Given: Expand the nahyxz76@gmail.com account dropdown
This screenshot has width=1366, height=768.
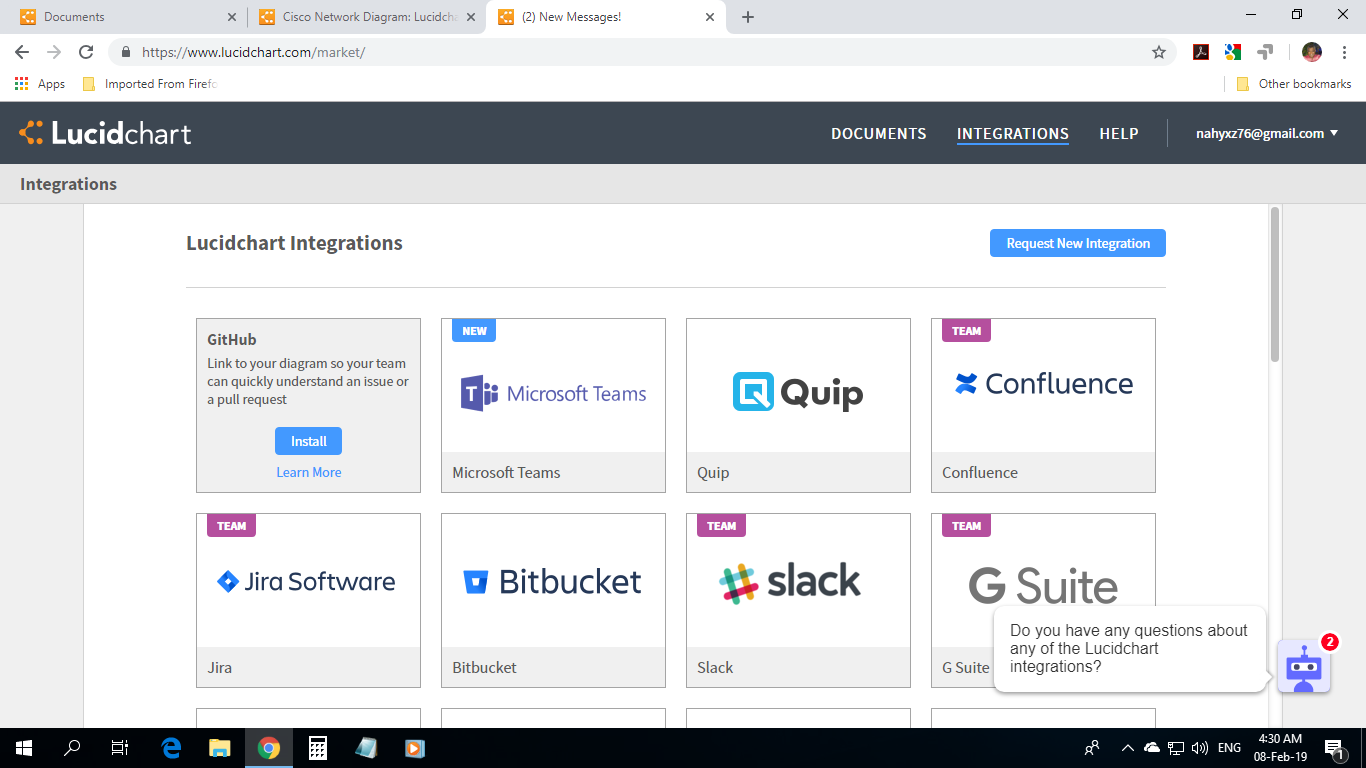Looking at the screenshot, I should (1267, 133).
